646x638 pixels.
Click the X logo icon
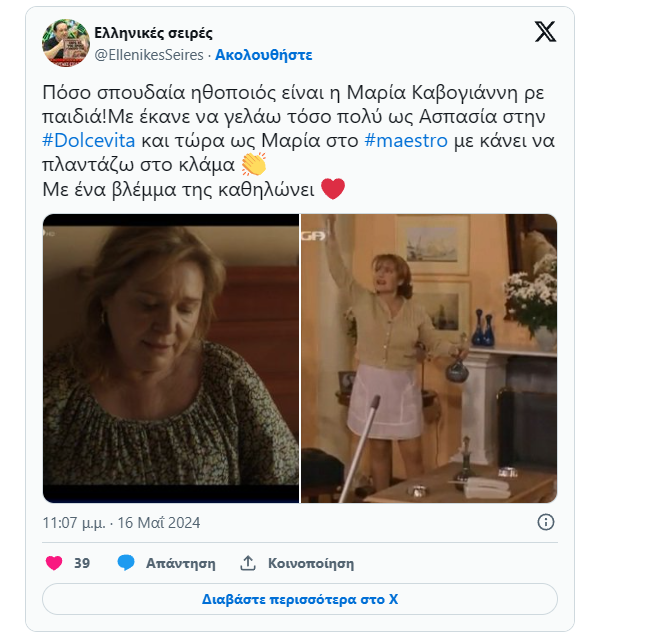pos(545,32)
